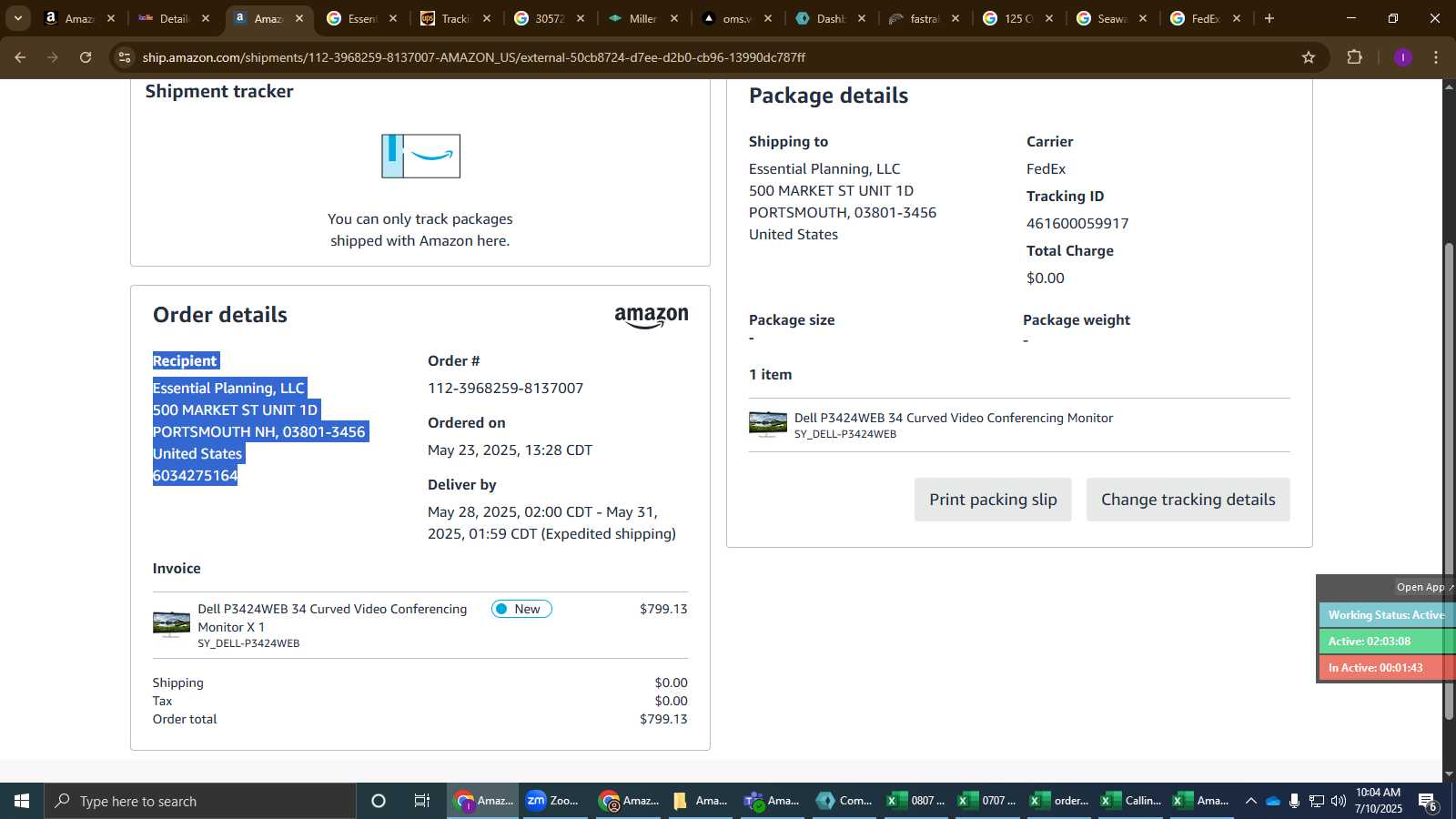Open OneDrive tray icon
The width and height of the screenshot is (1456, 819).
pyautogui.click(x=1273, y=801)
